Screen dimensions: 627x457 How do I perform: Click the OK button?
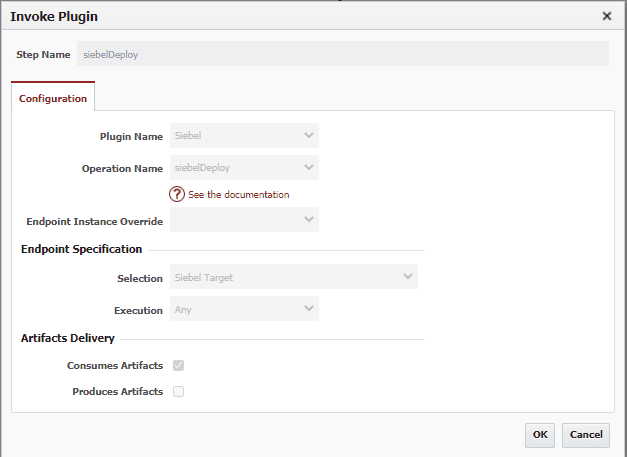click(x=540, y=435)
